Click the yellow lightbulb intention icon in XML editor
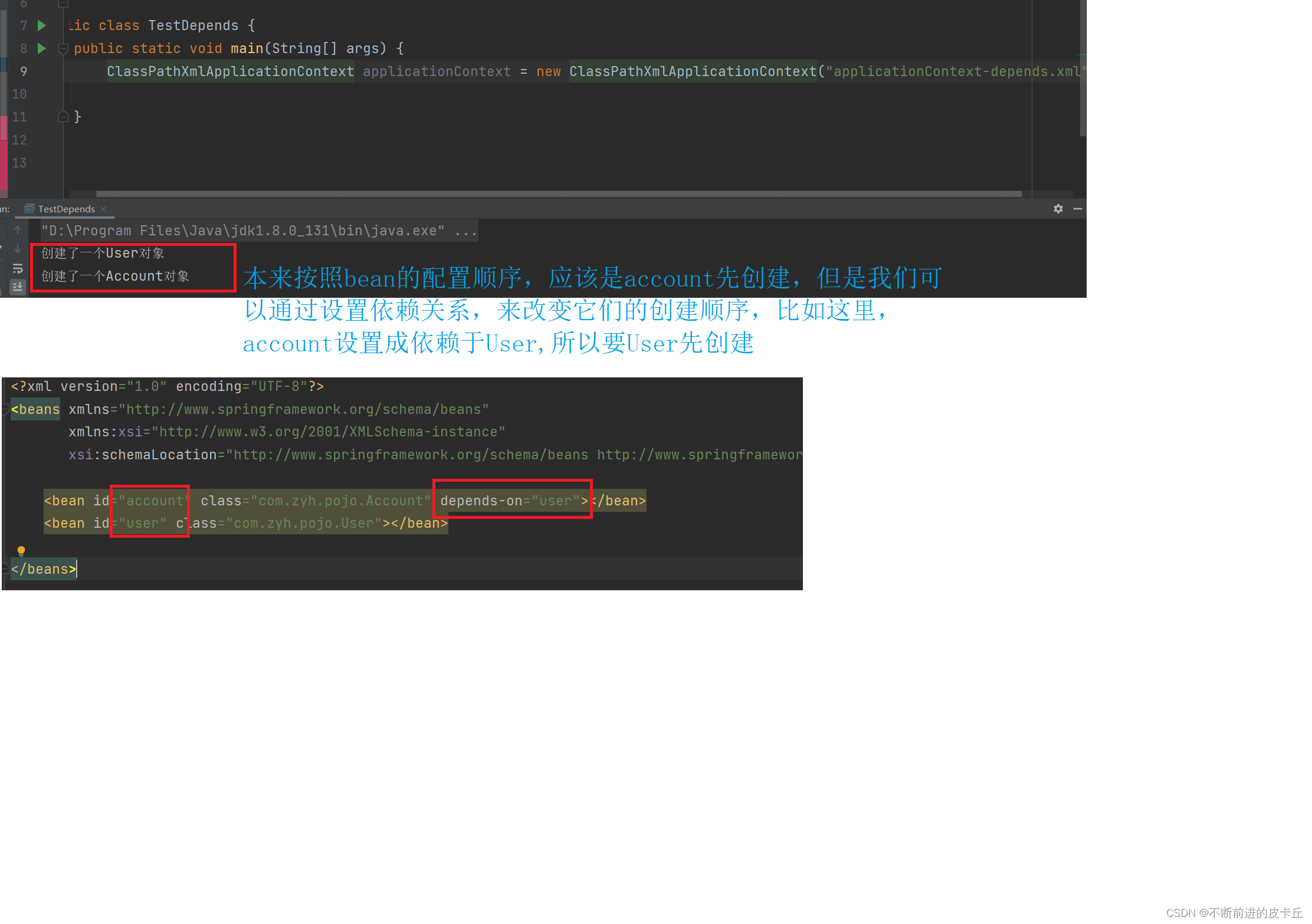The height and width of the screenshot is (924, 1312). click(x=21, y=551)
